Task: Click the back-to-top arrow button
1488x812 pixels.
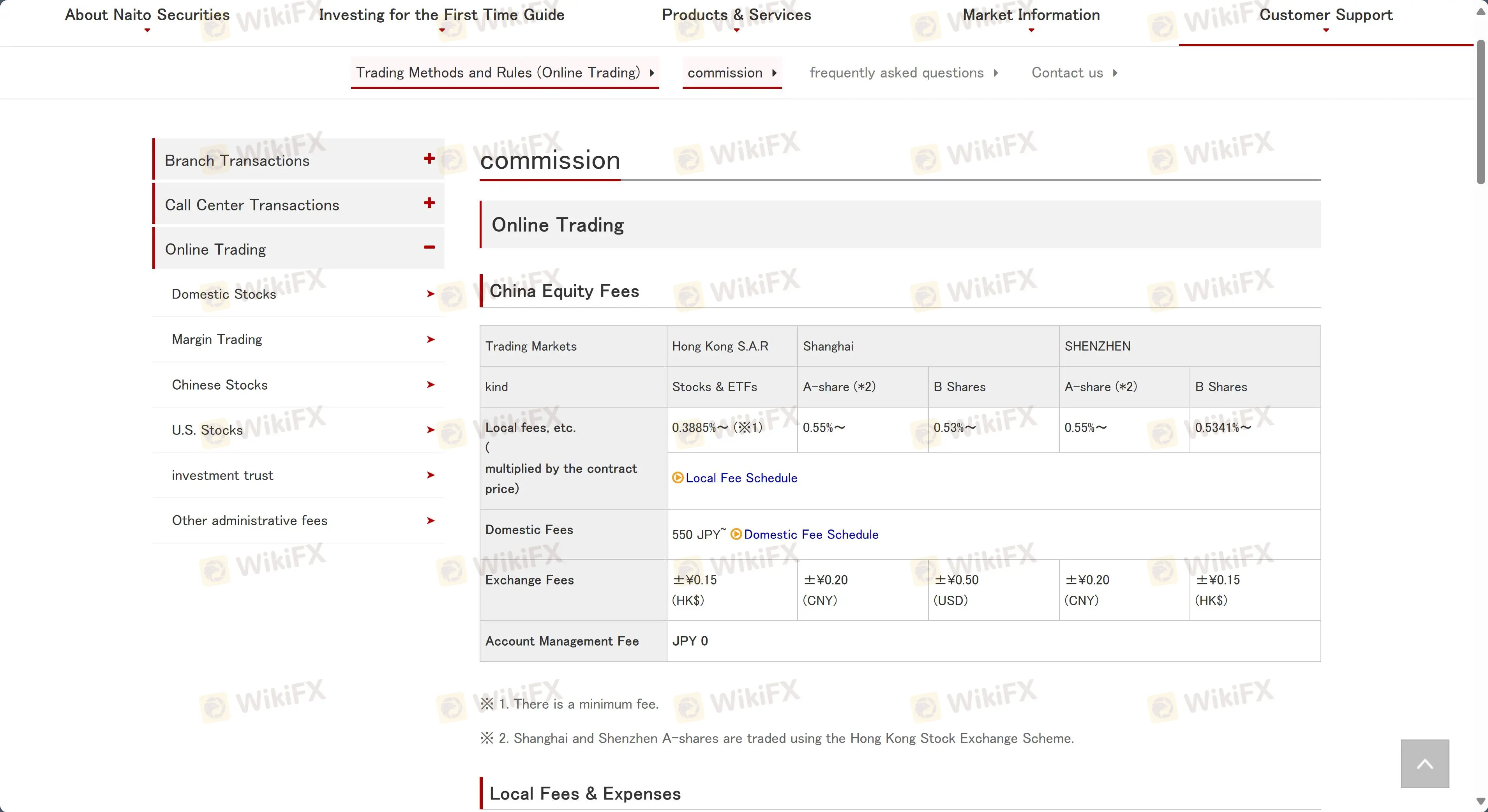Action: click(x=1424, y=763)
